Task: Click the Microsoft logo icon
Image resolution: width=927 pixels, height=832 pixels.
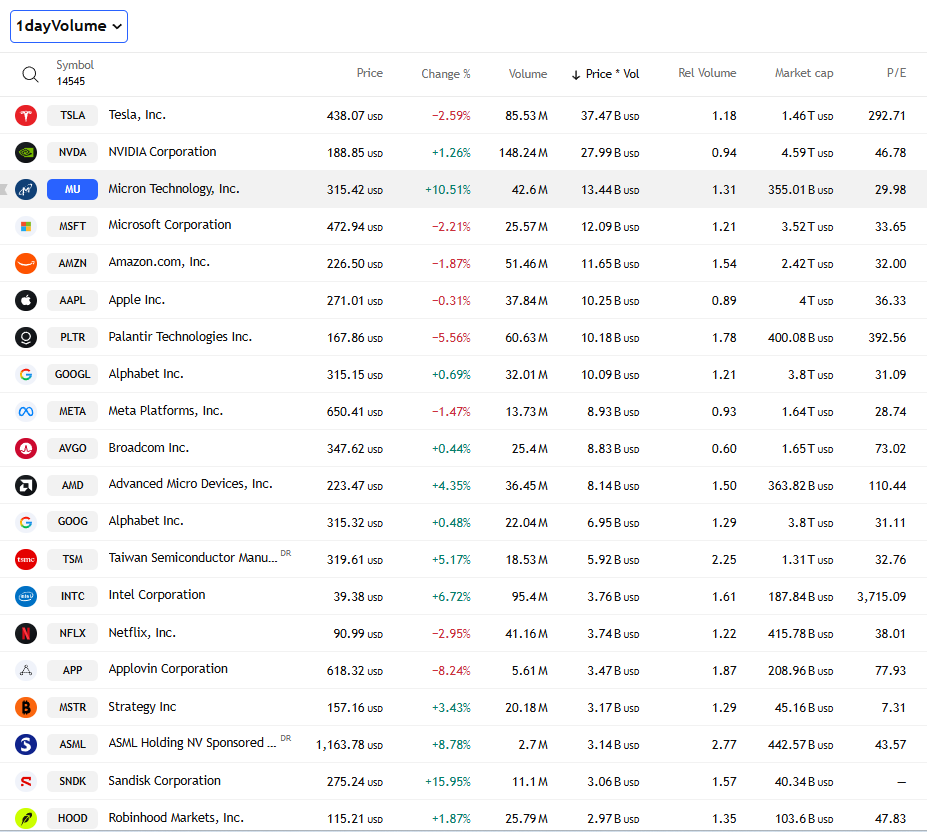Action: pos(26,226)
